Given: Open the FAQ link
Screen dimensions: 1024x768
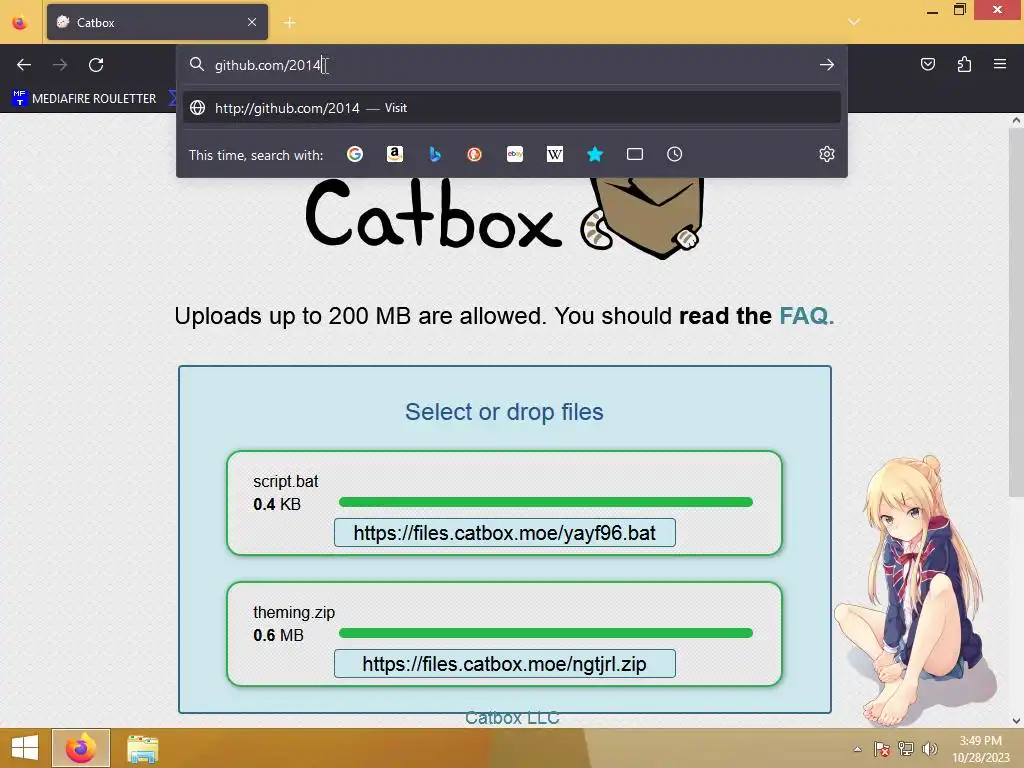Looking at the screenshot, I should tap(807, 316).
